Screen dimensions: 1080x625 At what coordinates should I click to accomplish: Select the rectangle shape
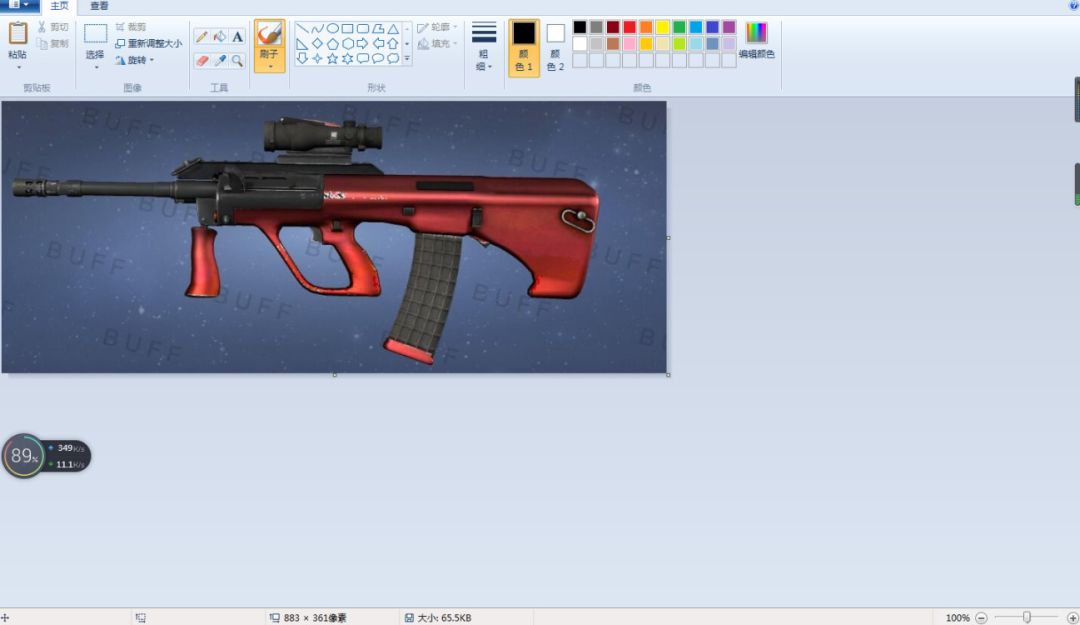[347, 29]
